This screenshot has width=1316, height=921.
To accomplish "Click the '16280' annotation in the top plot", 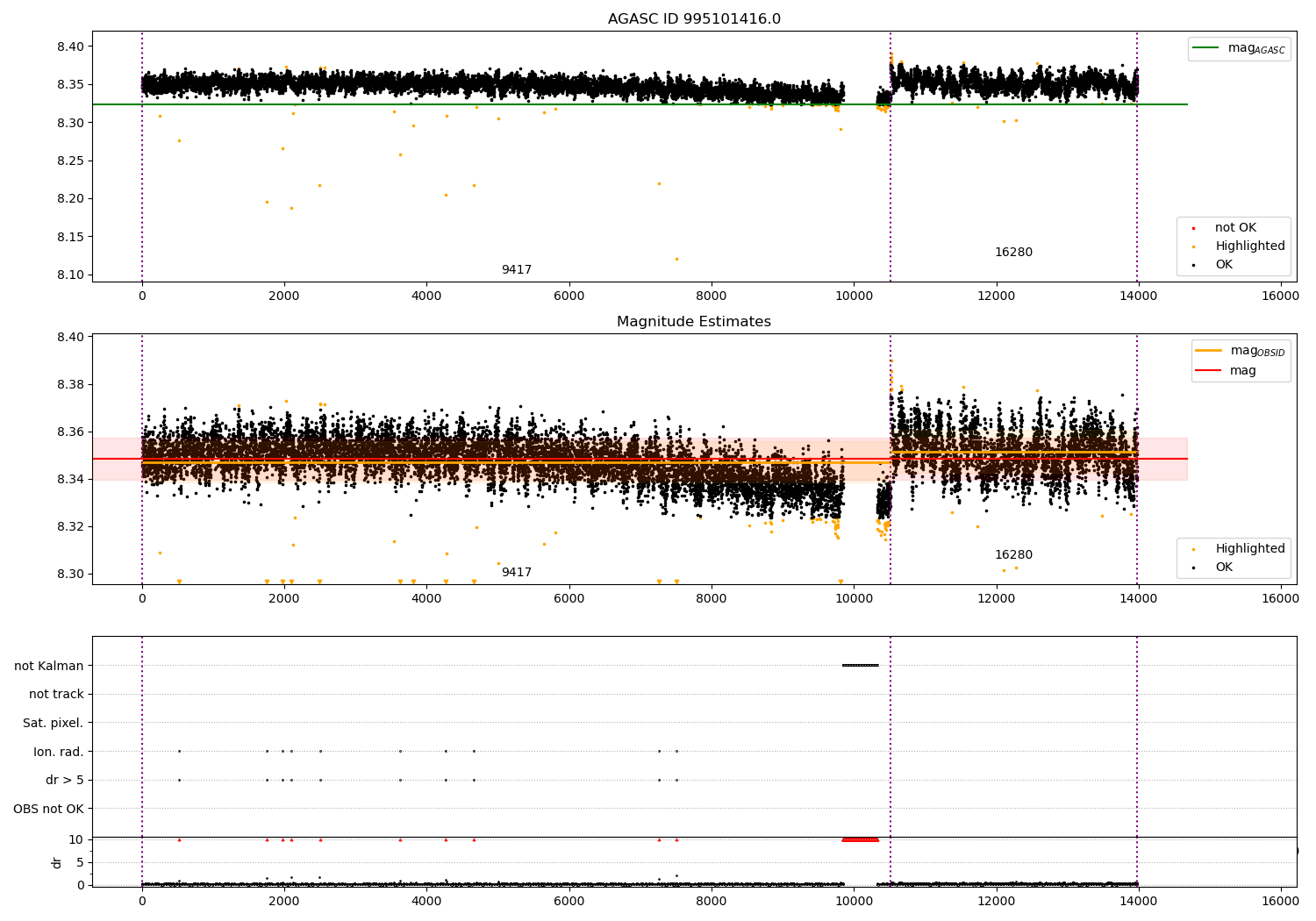I will 1013,253.
